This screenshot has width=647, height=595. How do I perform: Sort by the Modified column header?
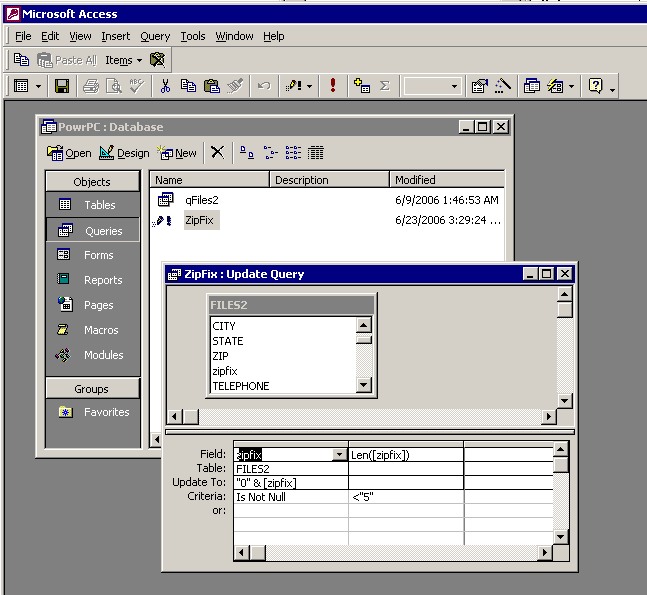point(446,180)
